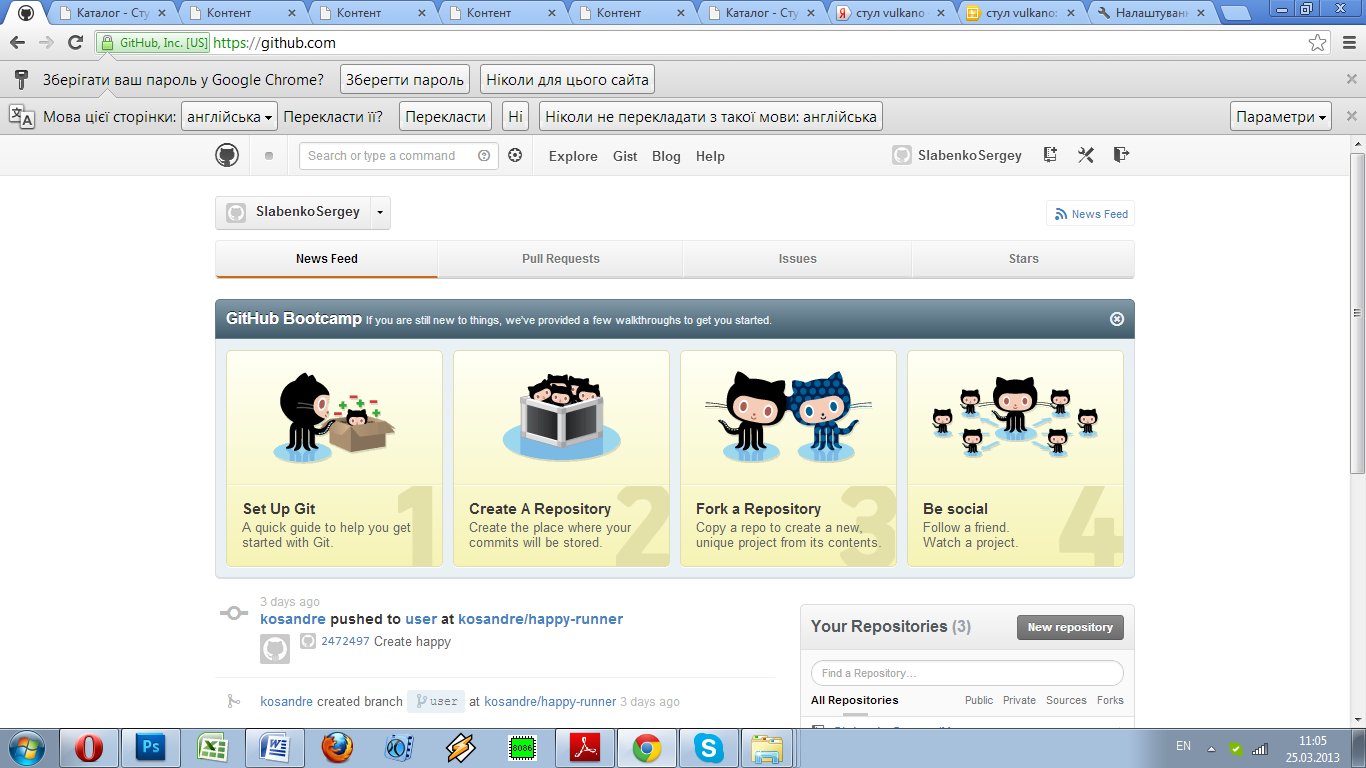Image resolution: width=1366 pixels, height=768 pixels.
Task: Focus the Search or type a command field
Action: click(398, 156)
